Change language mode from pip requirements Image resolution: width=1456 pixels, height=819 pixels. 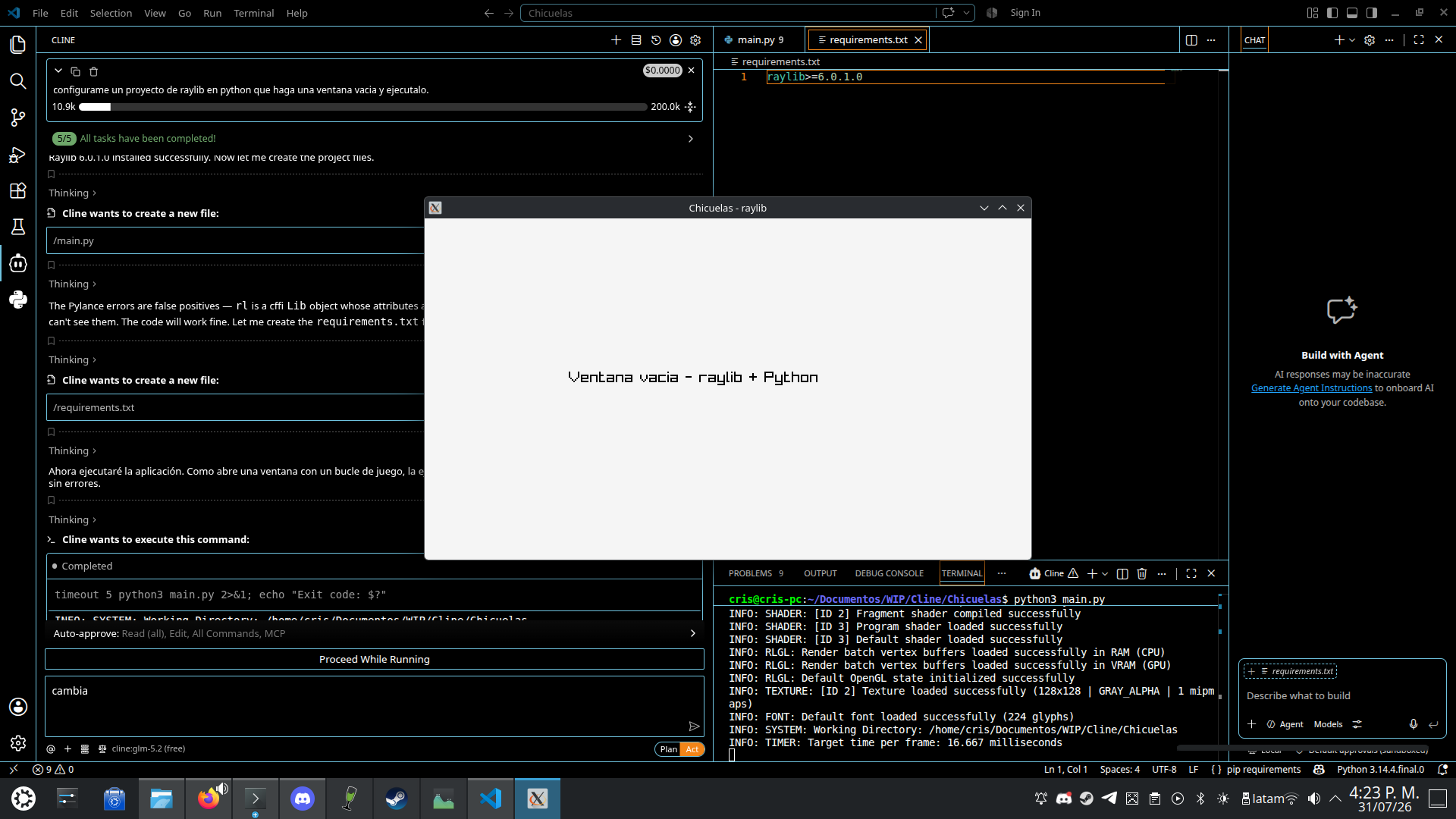(x=1263, y=770)
